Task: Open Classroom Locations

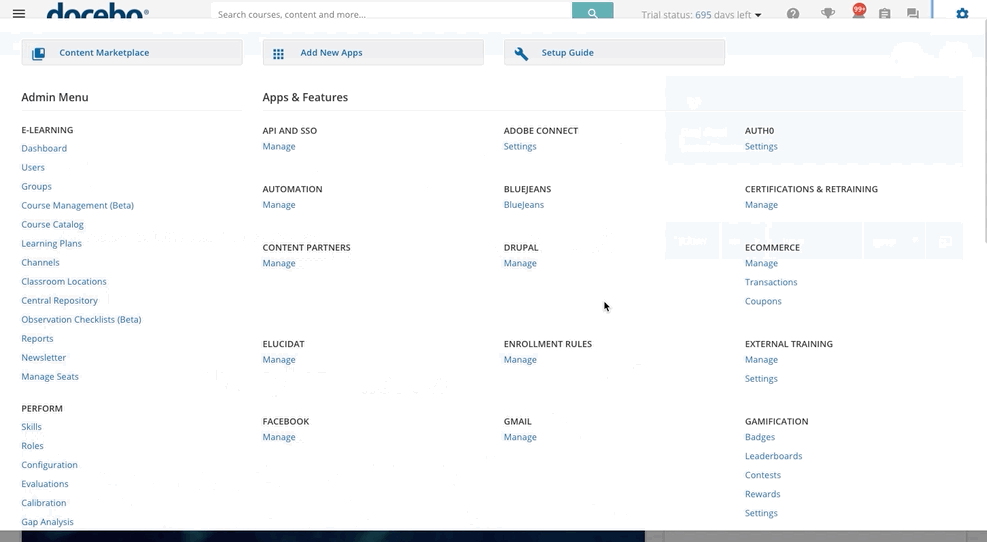Action: [x=64, y=281]
